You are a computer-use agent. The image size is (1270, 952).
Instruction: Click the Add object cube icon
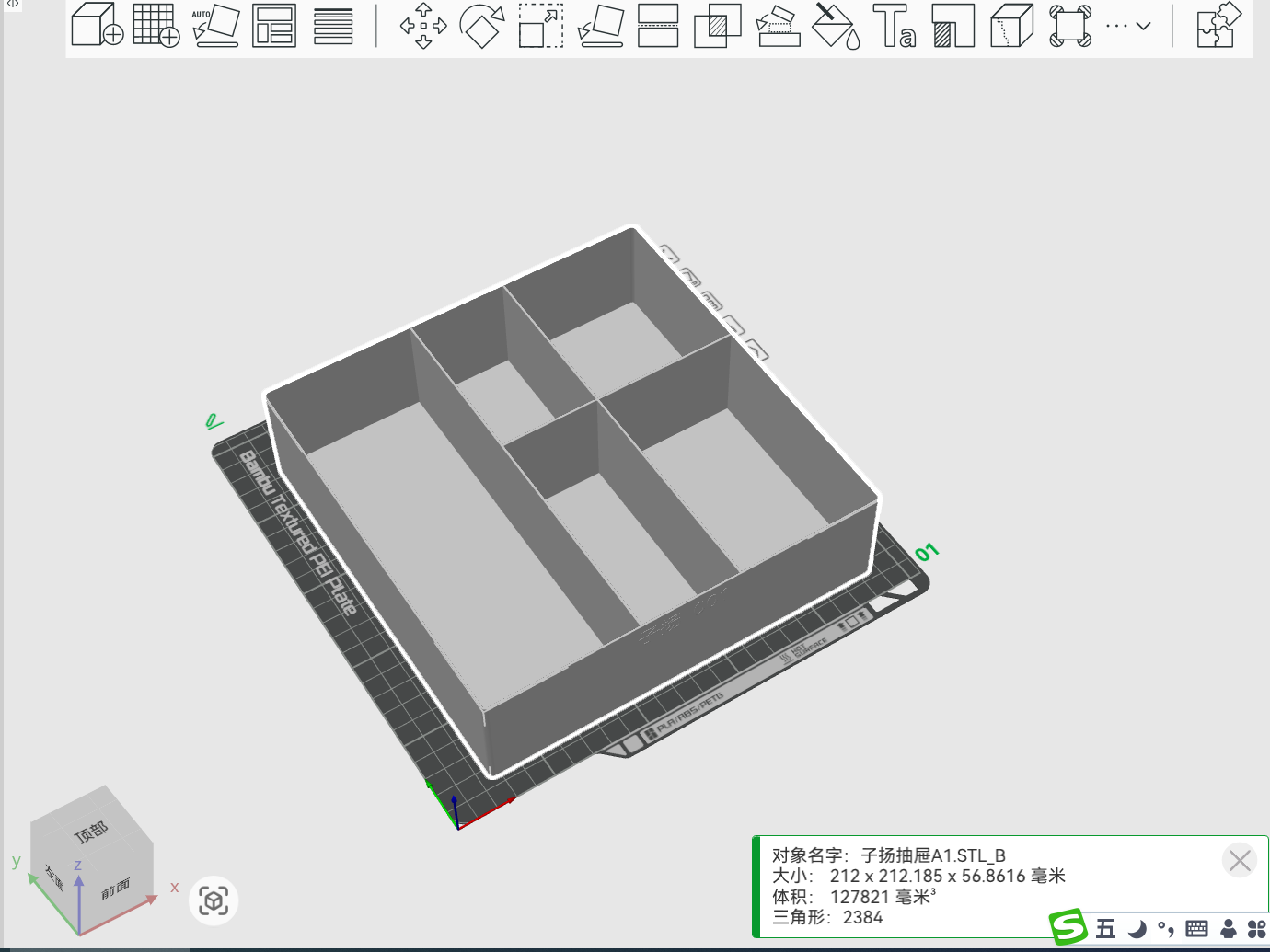click(98, 25)
